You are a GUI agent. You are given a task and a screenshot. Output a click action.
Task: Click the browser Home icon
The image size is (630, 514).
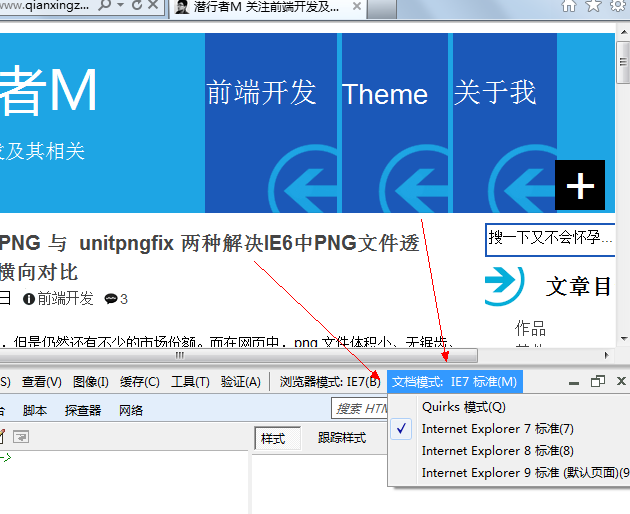pos(569,6)
